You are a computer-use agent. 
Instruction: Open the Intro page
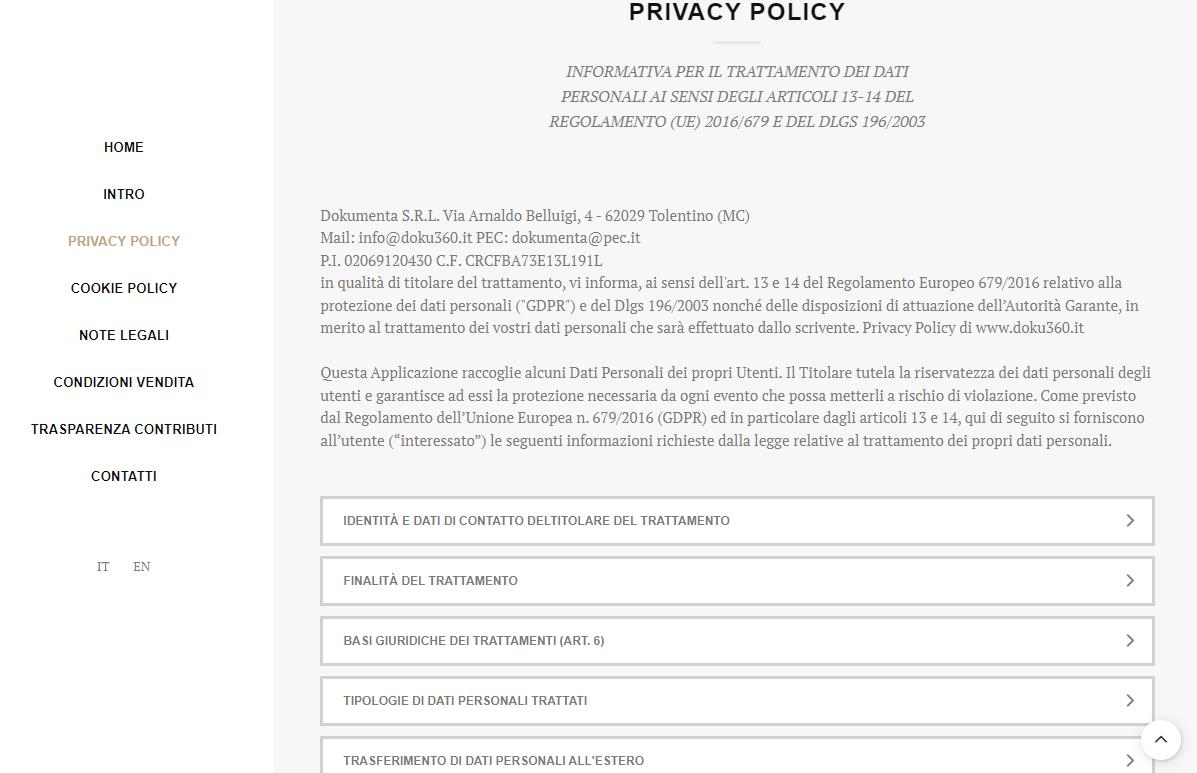(x=124, y=194)
